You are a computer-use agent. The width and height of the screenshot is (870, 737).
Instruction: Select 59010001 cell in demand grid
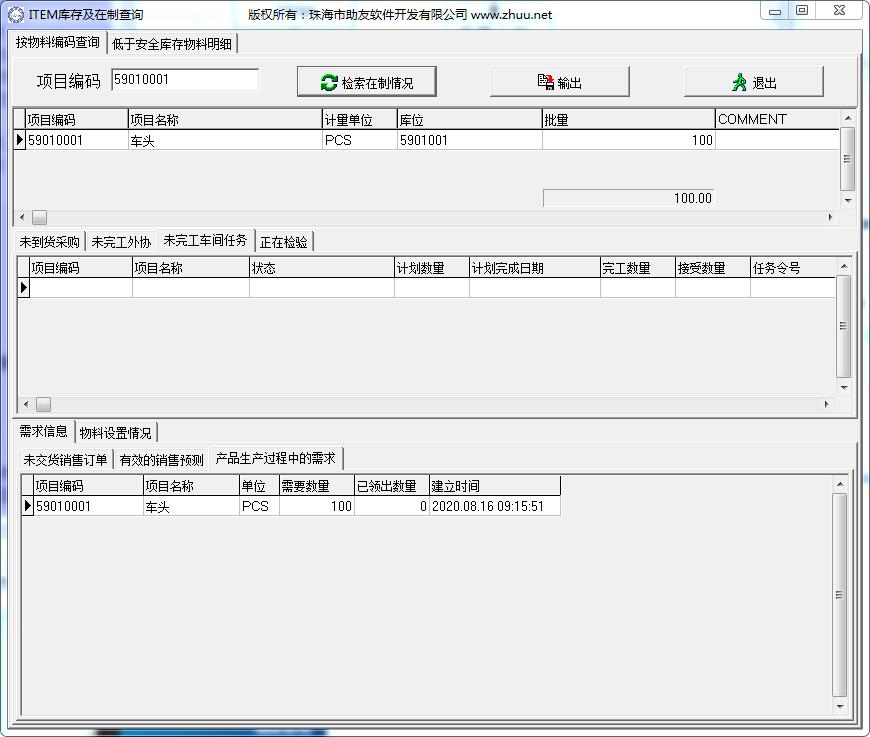(x=88, y=506)
